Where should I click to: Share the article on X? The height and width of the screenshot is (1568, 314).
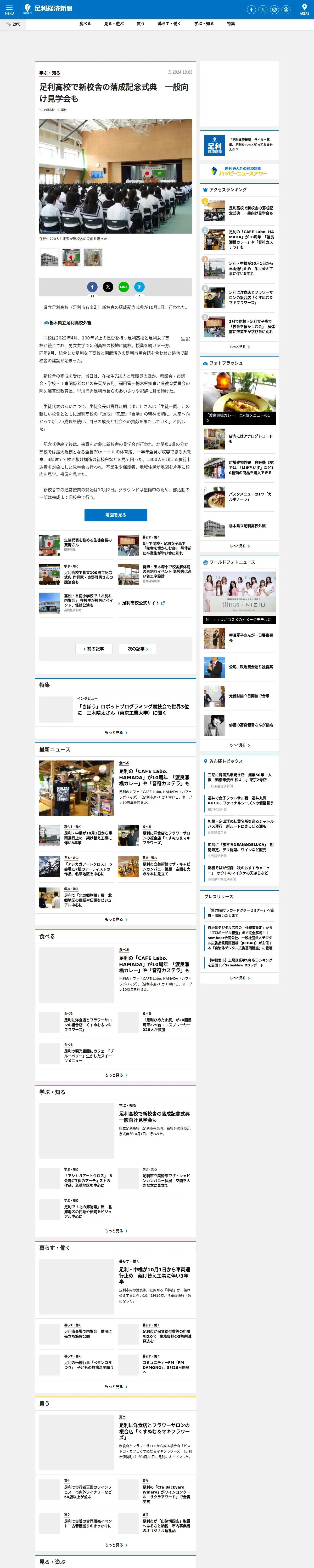pos(108,287)
